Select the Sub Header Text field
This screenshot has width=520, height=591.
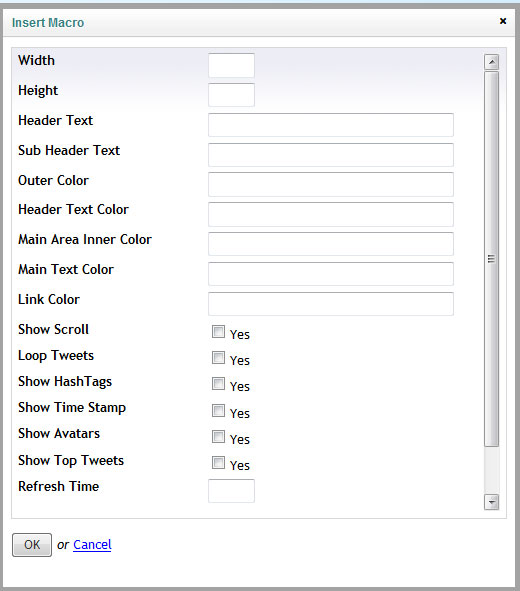(331, 155)
